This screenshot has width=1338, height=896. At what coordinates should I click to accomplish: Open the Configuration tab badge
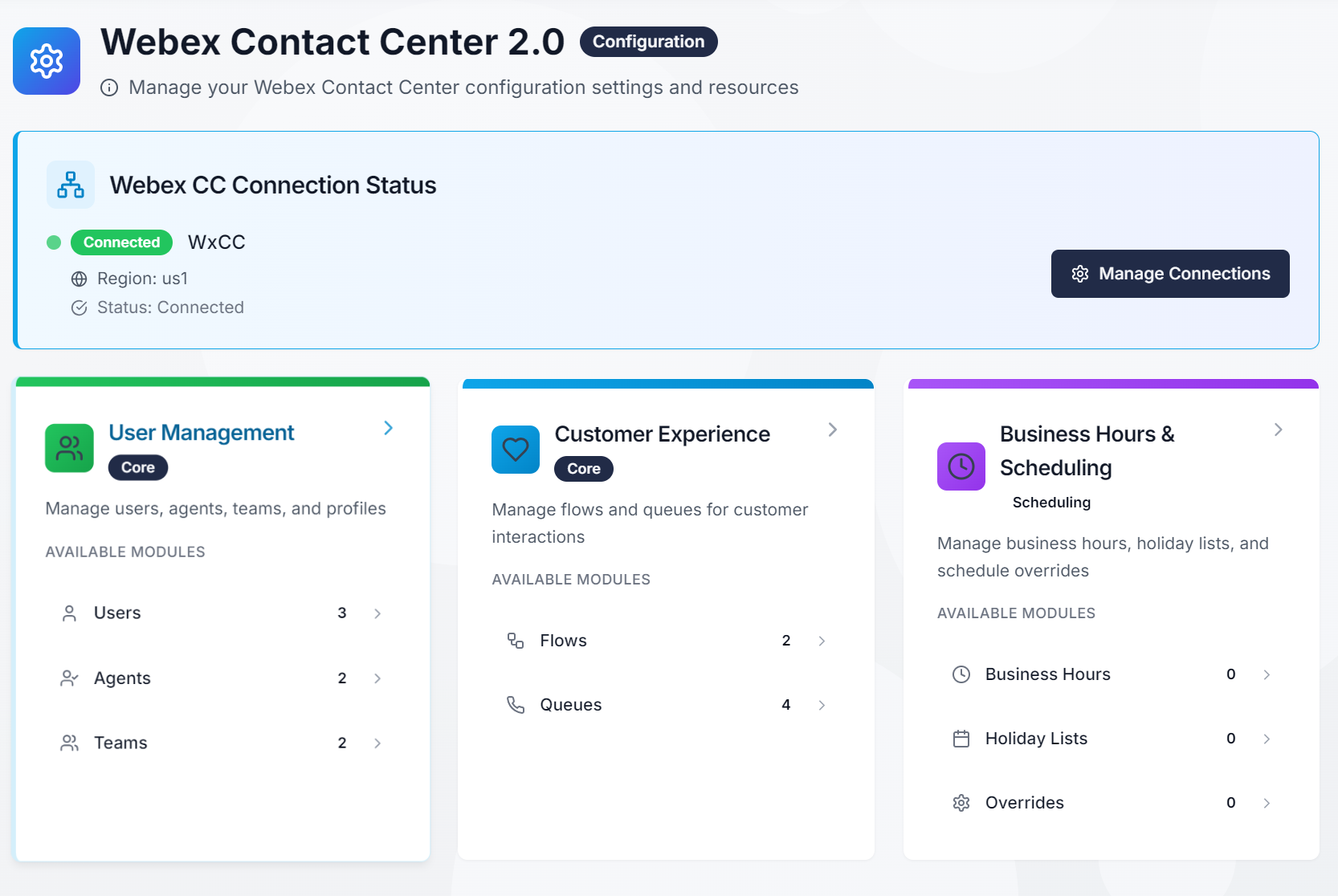647,41
